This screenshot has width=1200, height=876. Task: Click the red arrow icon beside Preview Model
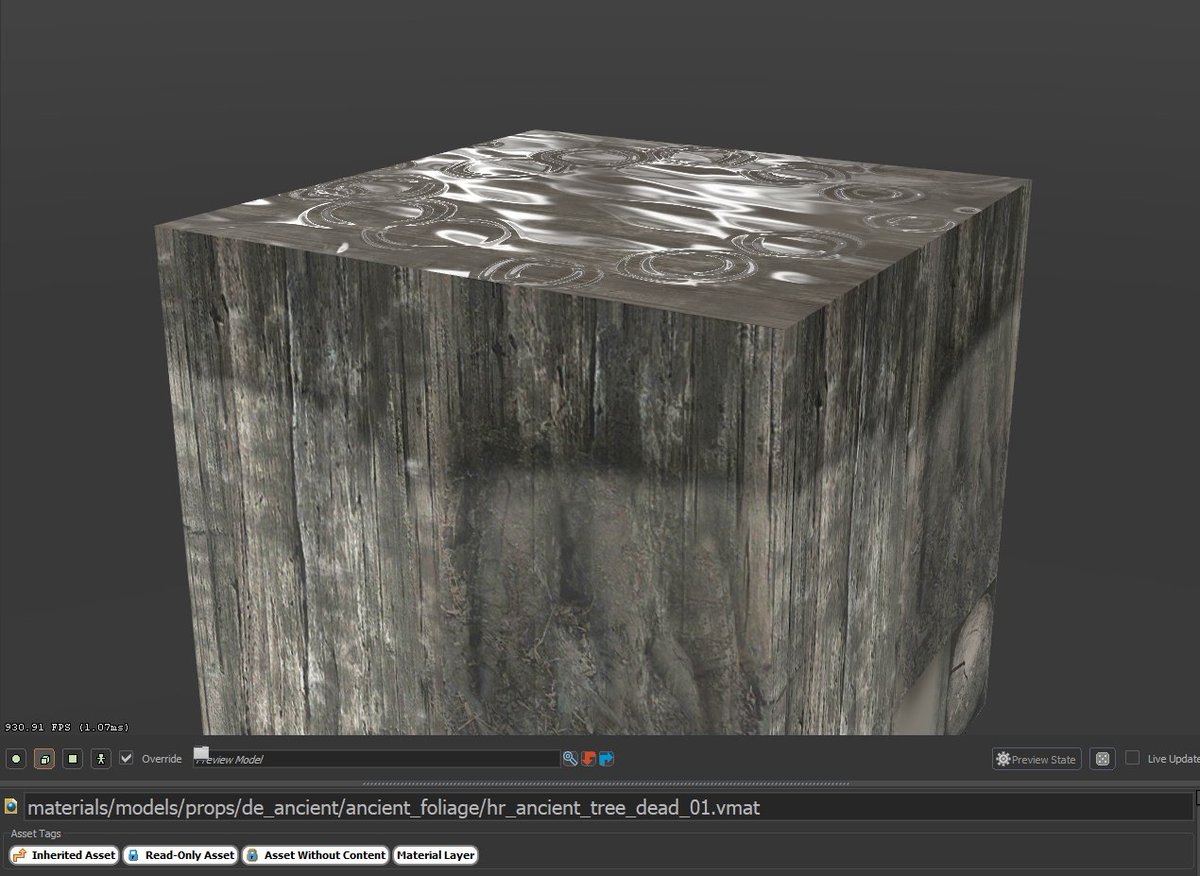coord(588,759)
